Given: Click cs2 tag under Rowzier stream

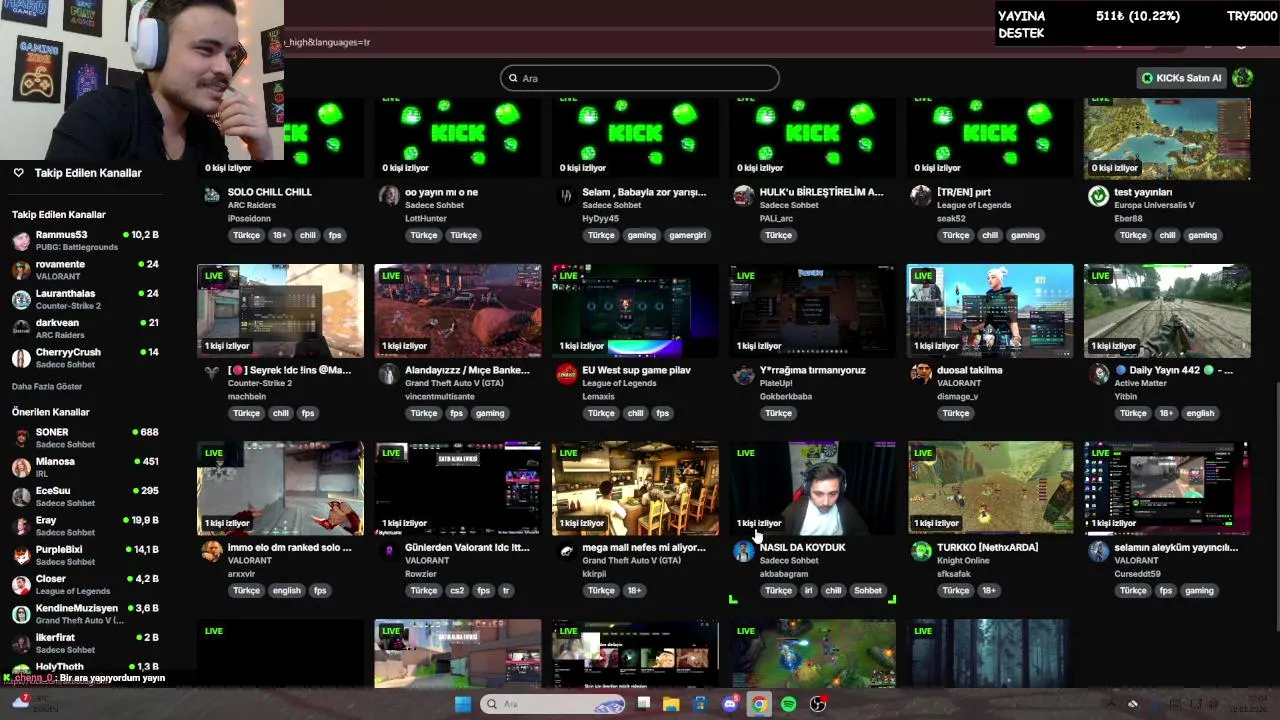Looking at the screenshot, I should point(457,590).
